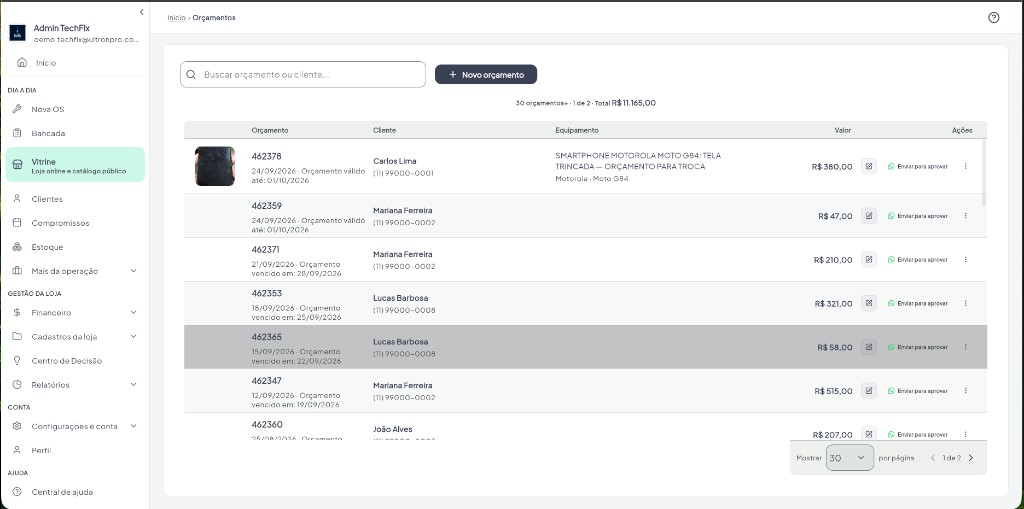Click Enviar para aprovar for orçamento 462353
The height and width of the screenshot is (509, 1024).
click(918, 303)
